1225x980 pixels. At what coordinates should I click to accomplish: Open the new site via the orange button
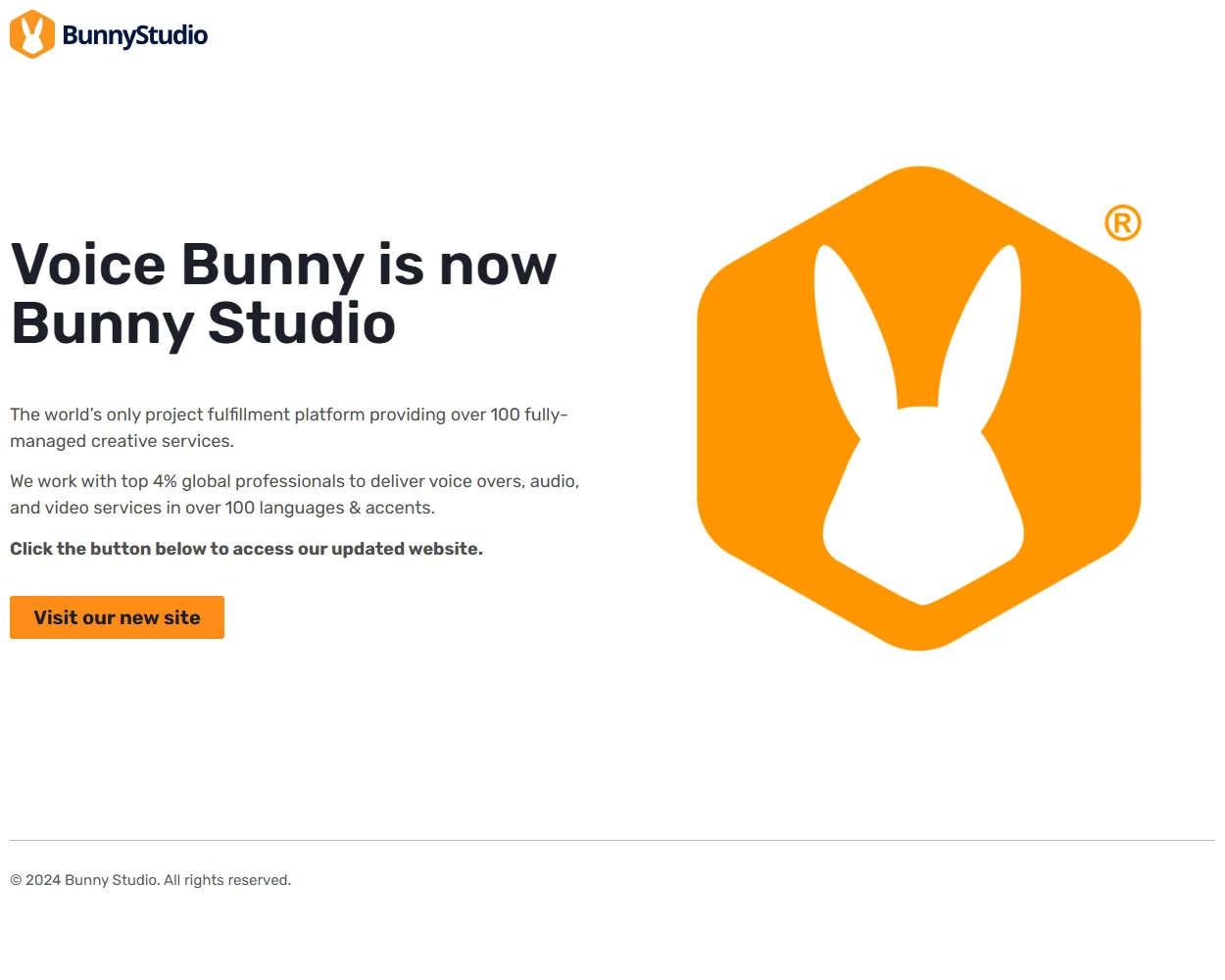click(x=117, y=617)
